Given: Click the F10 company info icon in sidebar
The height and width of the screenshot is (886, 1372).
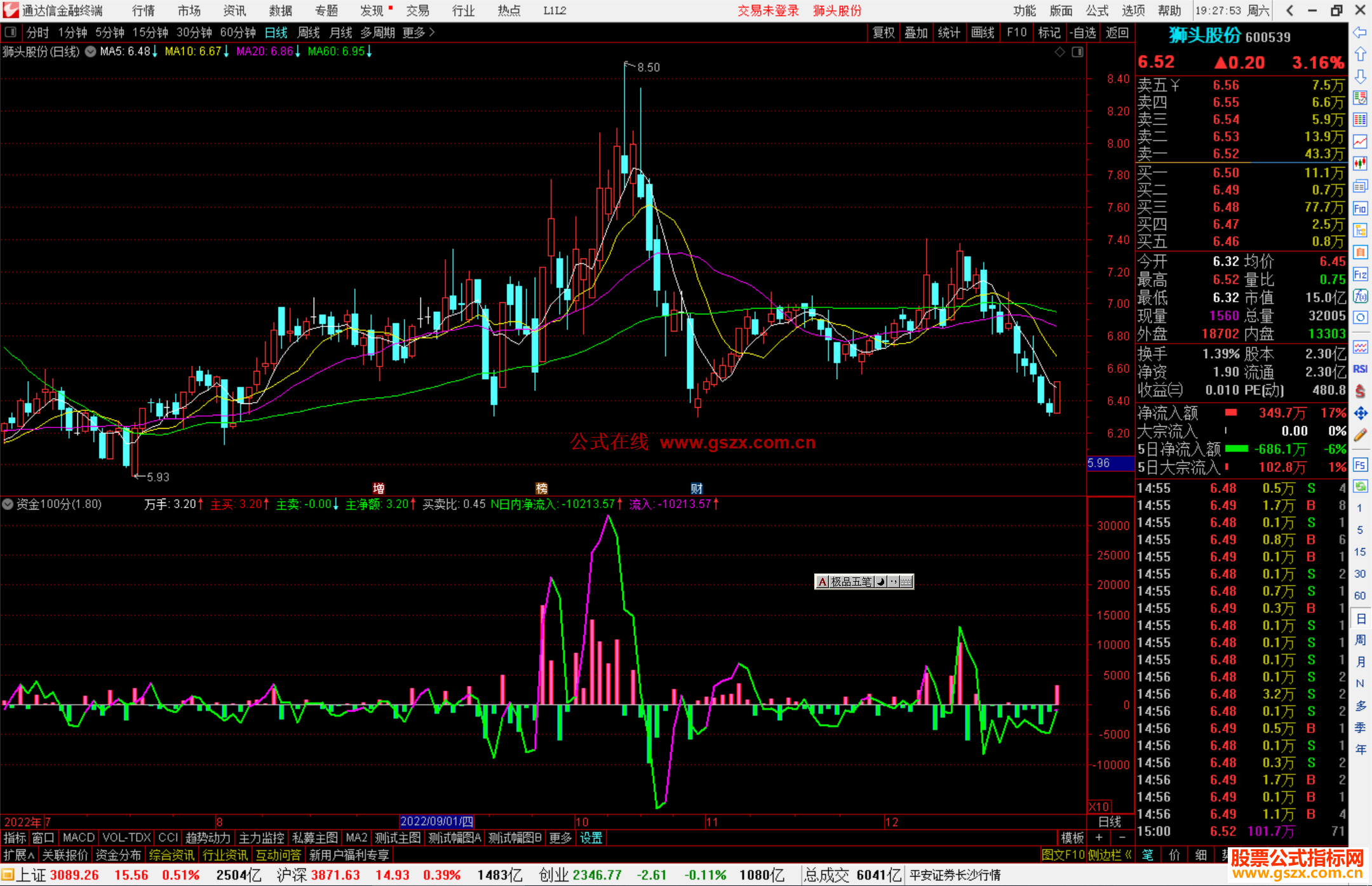Looking at the screenshot, I should (x=1360, y=208).
